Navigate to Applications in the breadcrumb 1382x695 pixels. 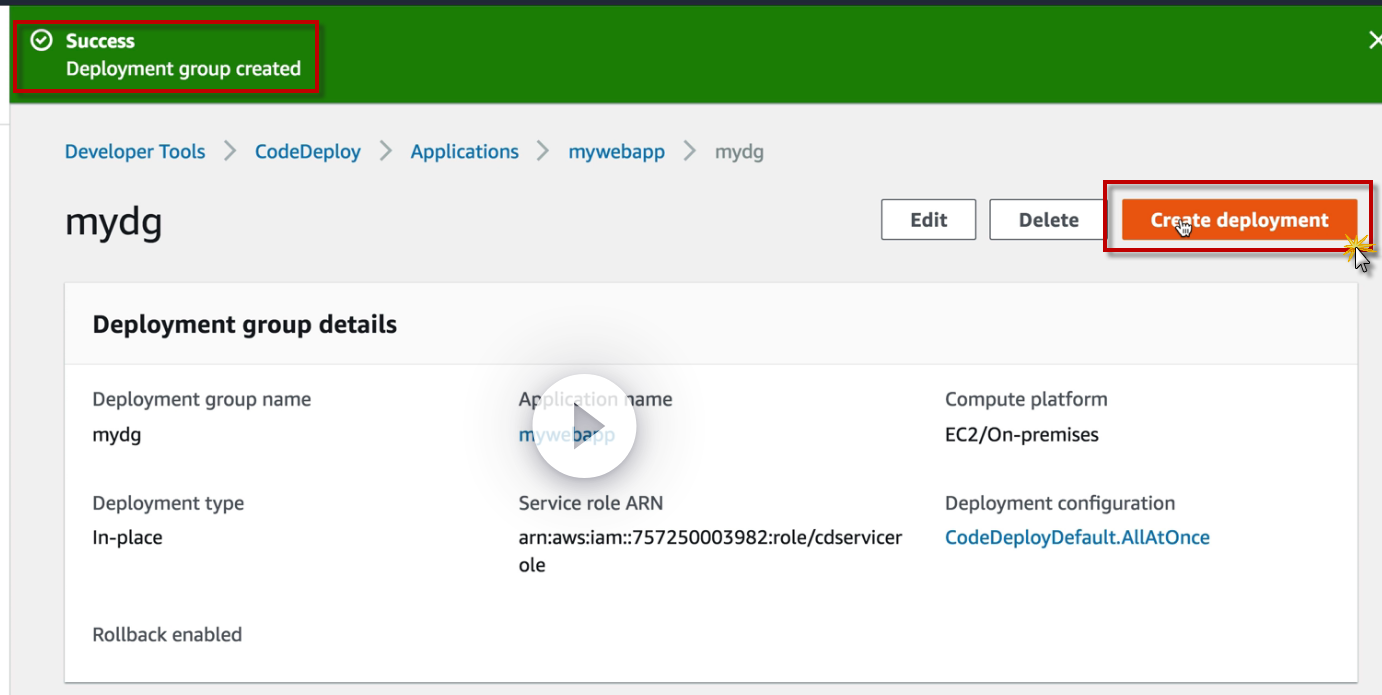coord(465,152)
